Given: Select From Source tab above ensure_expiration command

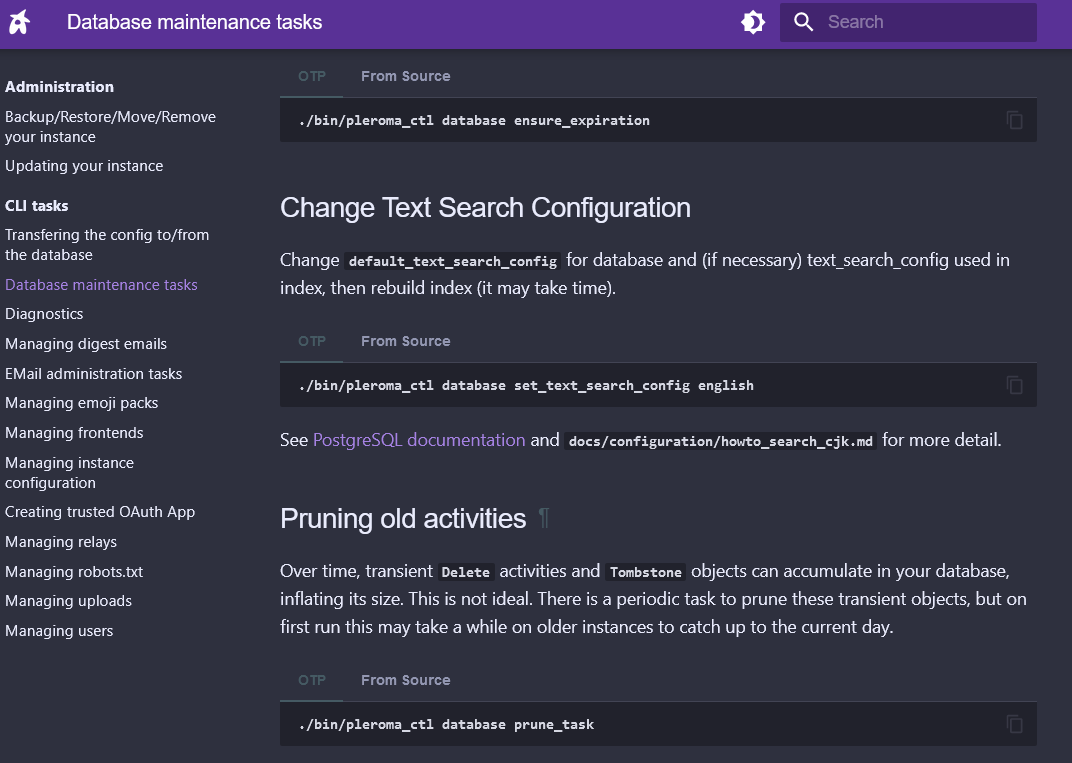Looking at the screenshot, I should tap(405, 76).
